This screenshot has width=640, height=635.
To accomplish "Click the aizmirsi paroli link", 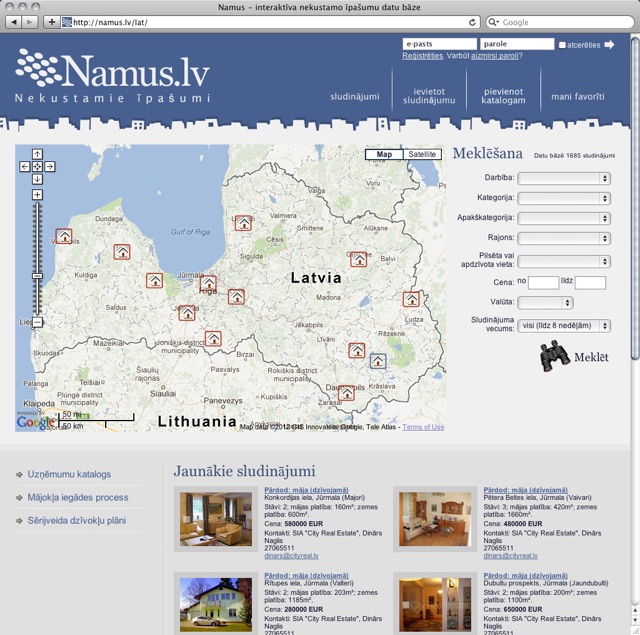I will pyautogui.click(x=495, y=56).
